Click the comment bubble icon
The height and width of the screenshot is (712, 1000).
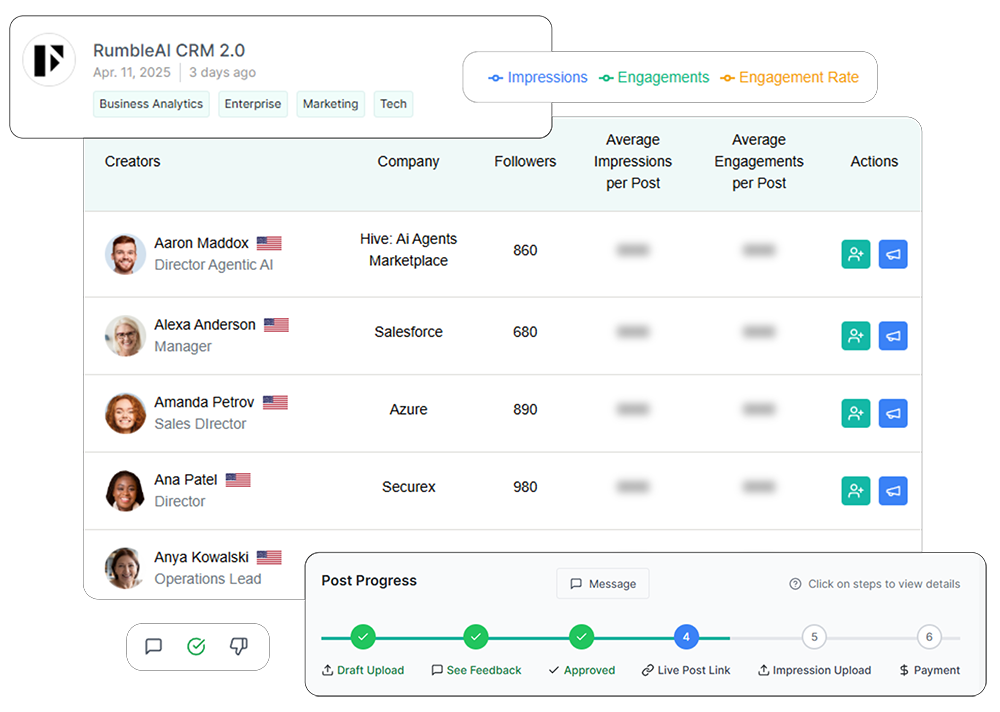pos(154,647)
